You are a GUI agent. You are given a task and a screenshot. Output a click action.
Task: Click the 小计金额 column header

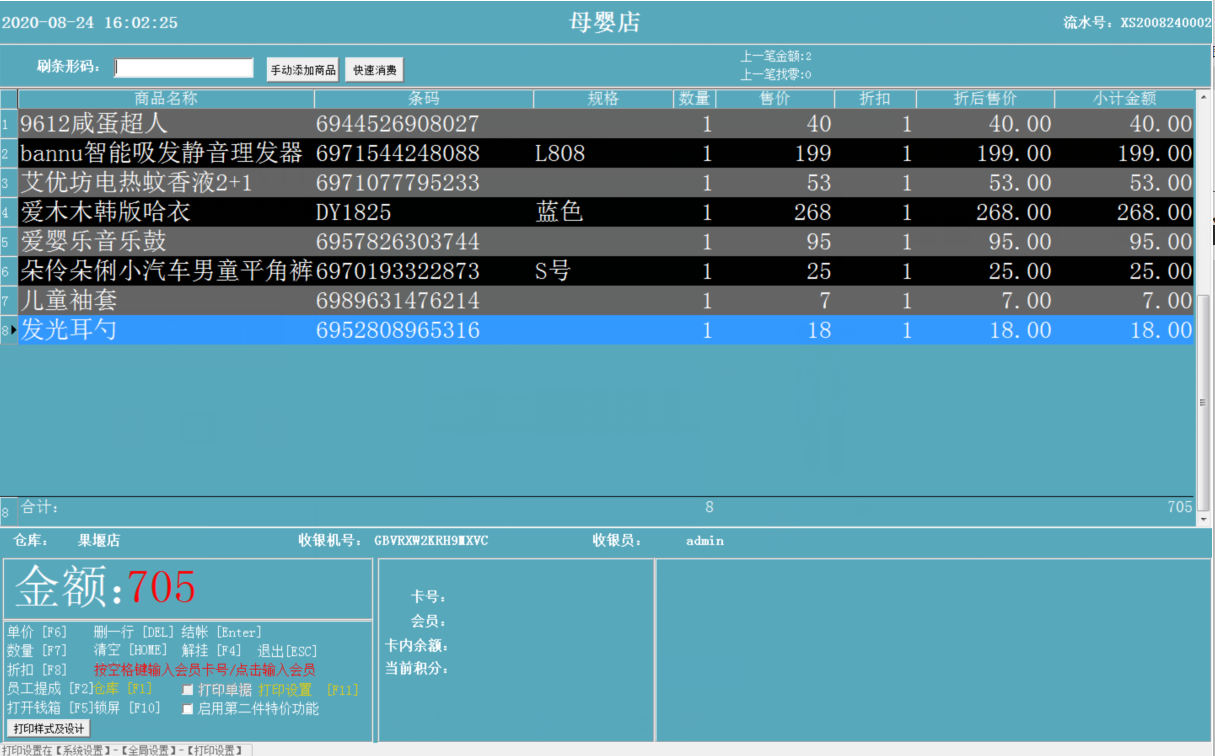click(x=1124, y=98)
